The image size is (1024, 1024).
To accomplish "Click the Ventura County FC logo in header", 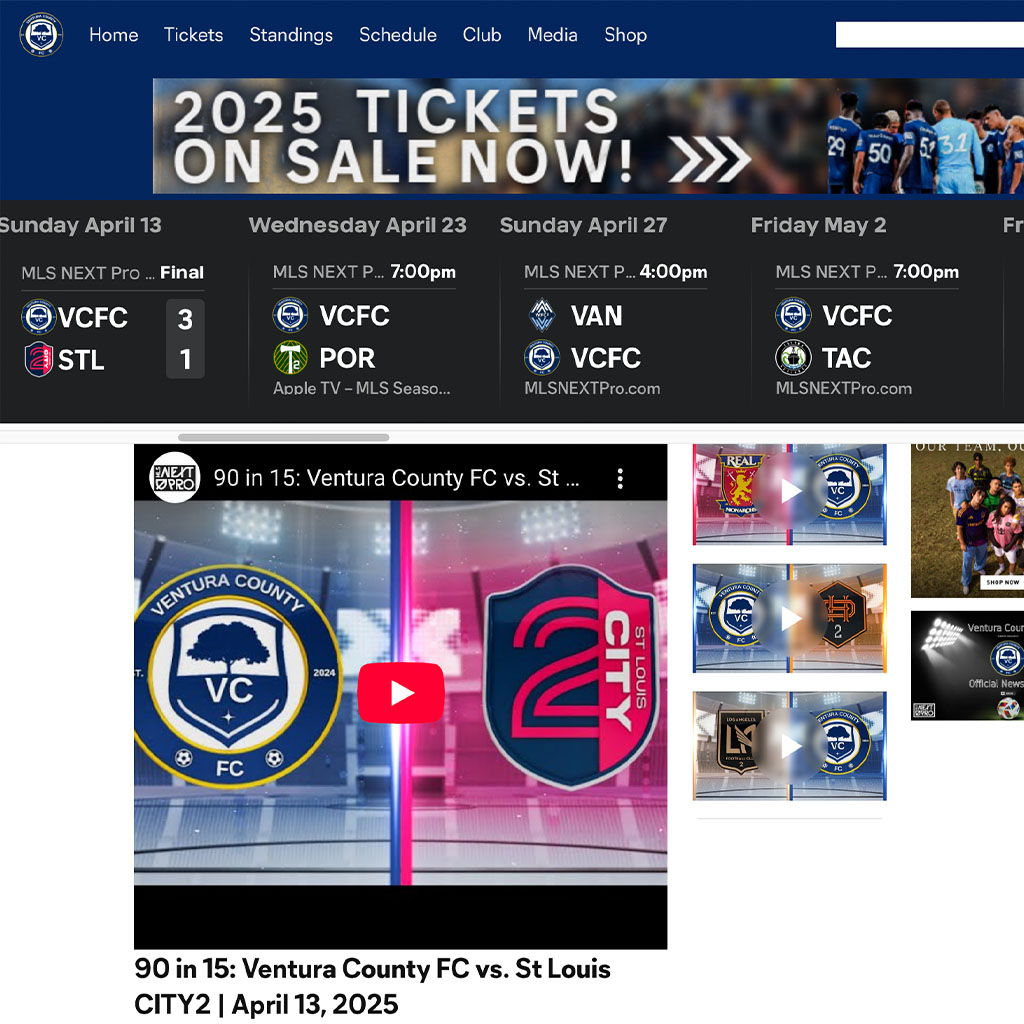I will pos(41,35).
